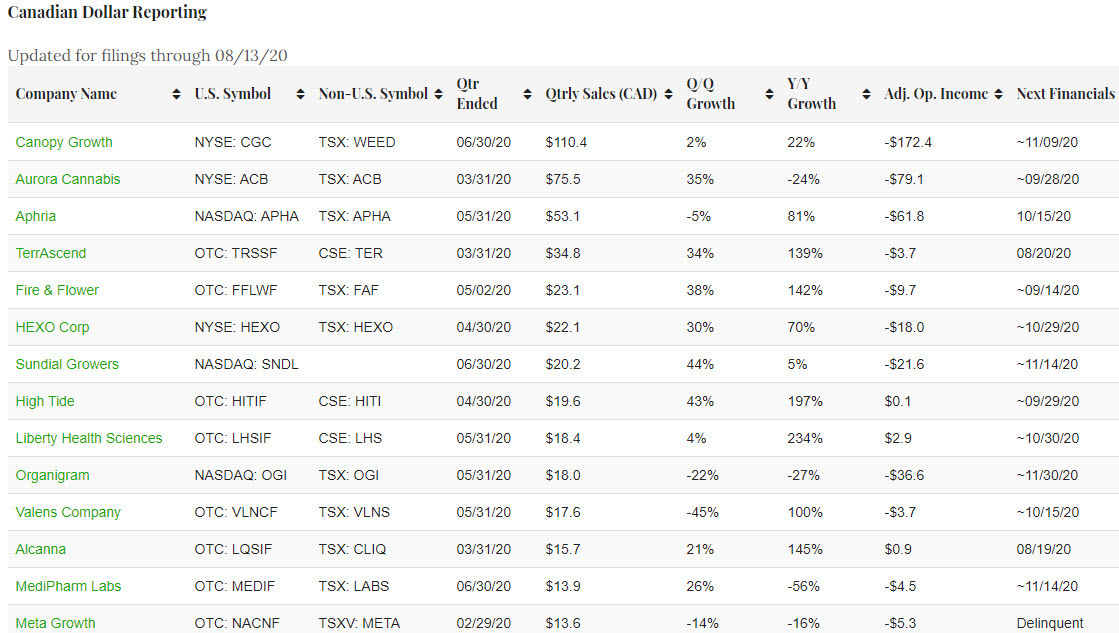Click the Next Financials column header
This screenshot has height=633, width=1119.
pos(1065,94)
